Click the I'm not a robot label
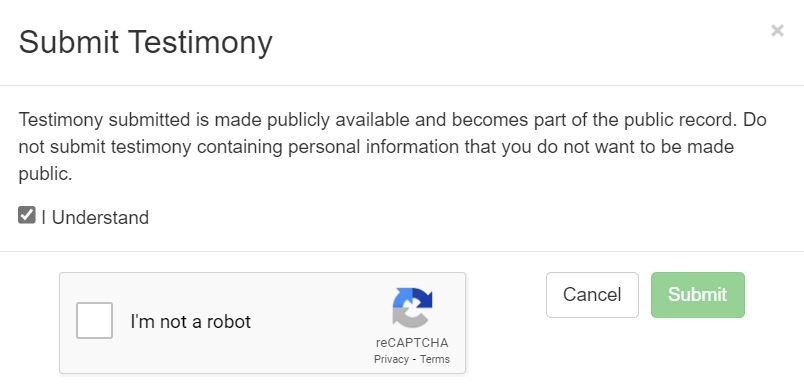This screenshot has height=389, width=804. pos(191,321)
